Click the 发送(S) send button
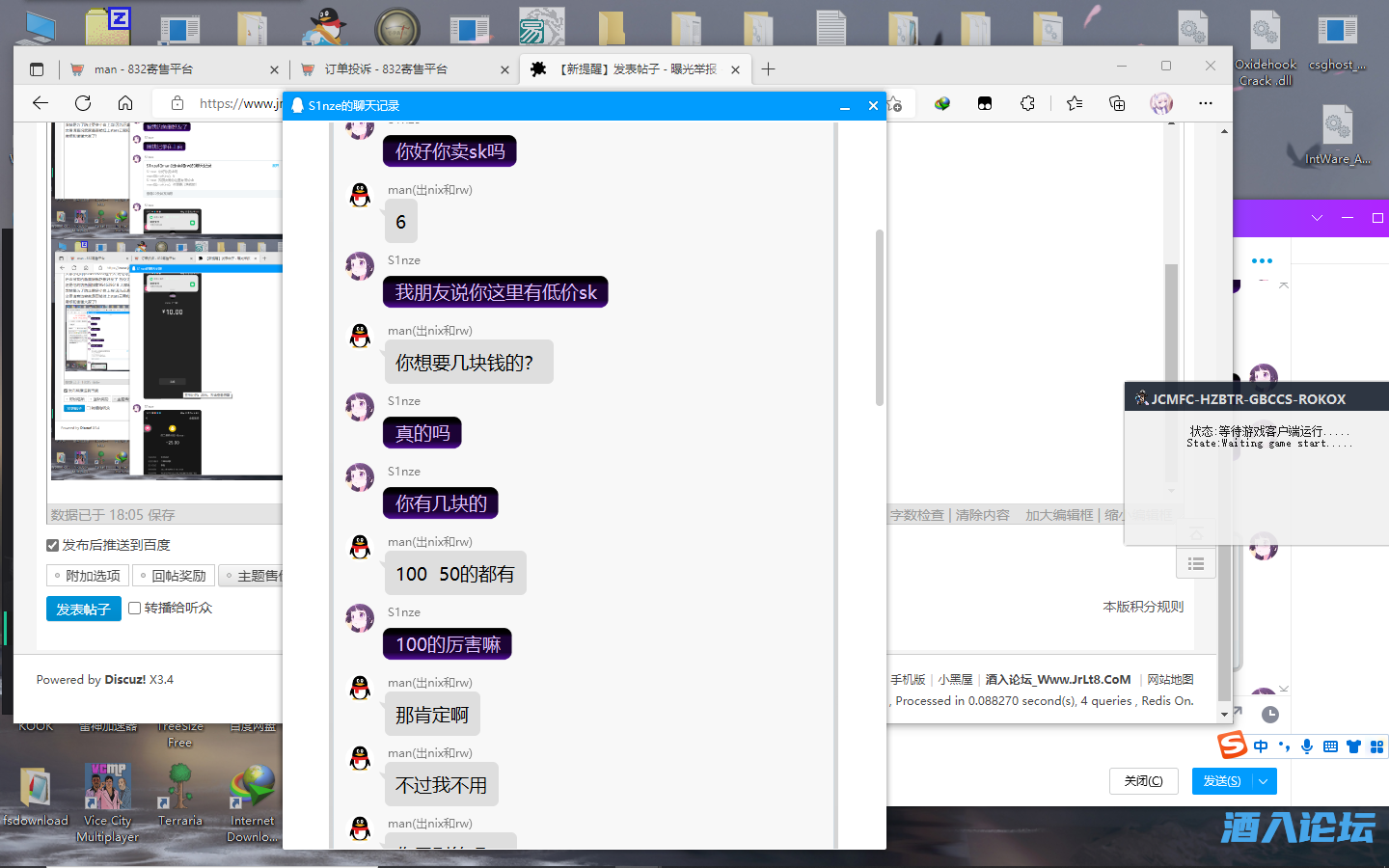 pos(1222,781)
